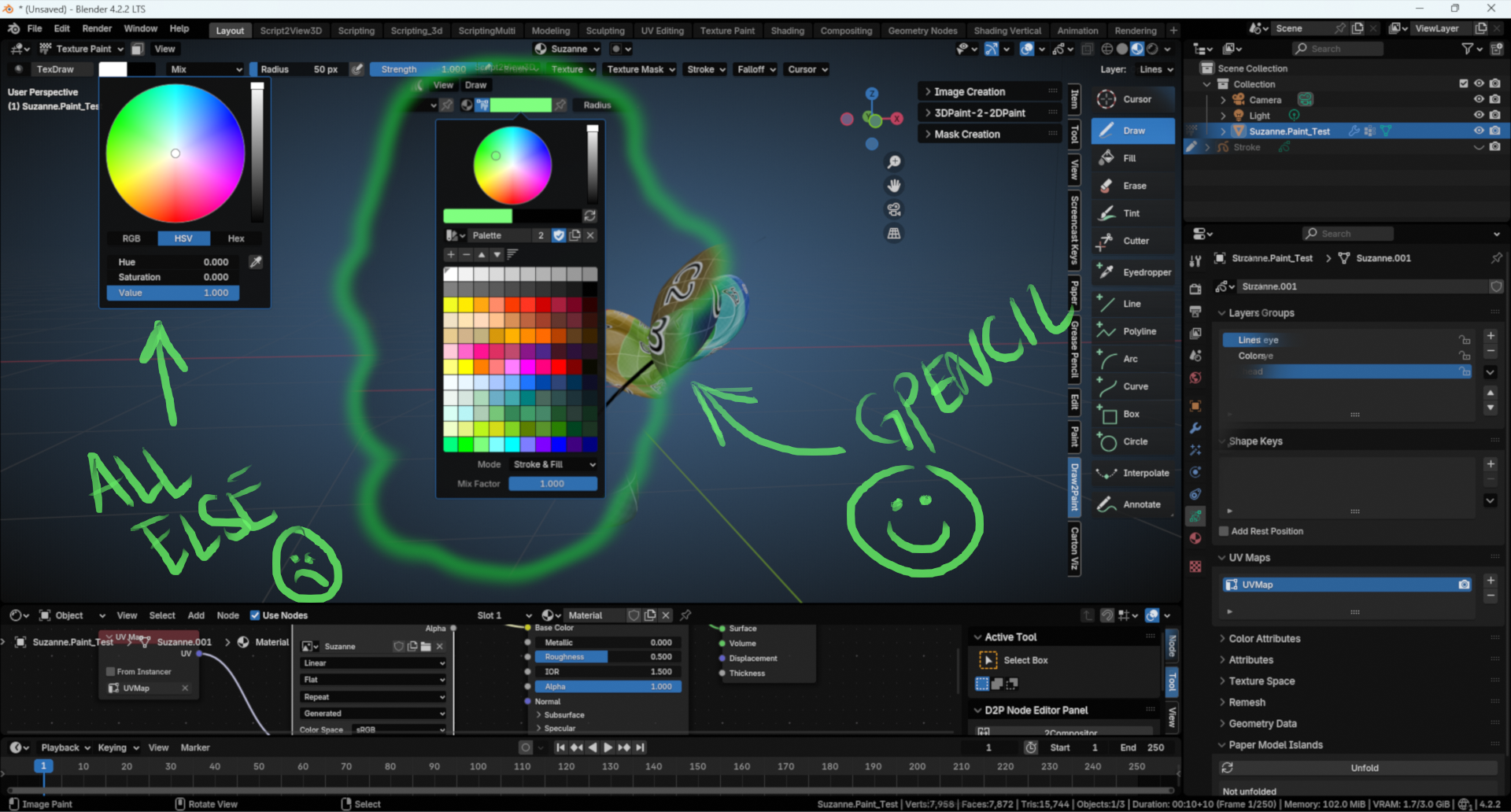
Task: Open the Render menu
Action: pyautogui.click(x=97, y=28)
